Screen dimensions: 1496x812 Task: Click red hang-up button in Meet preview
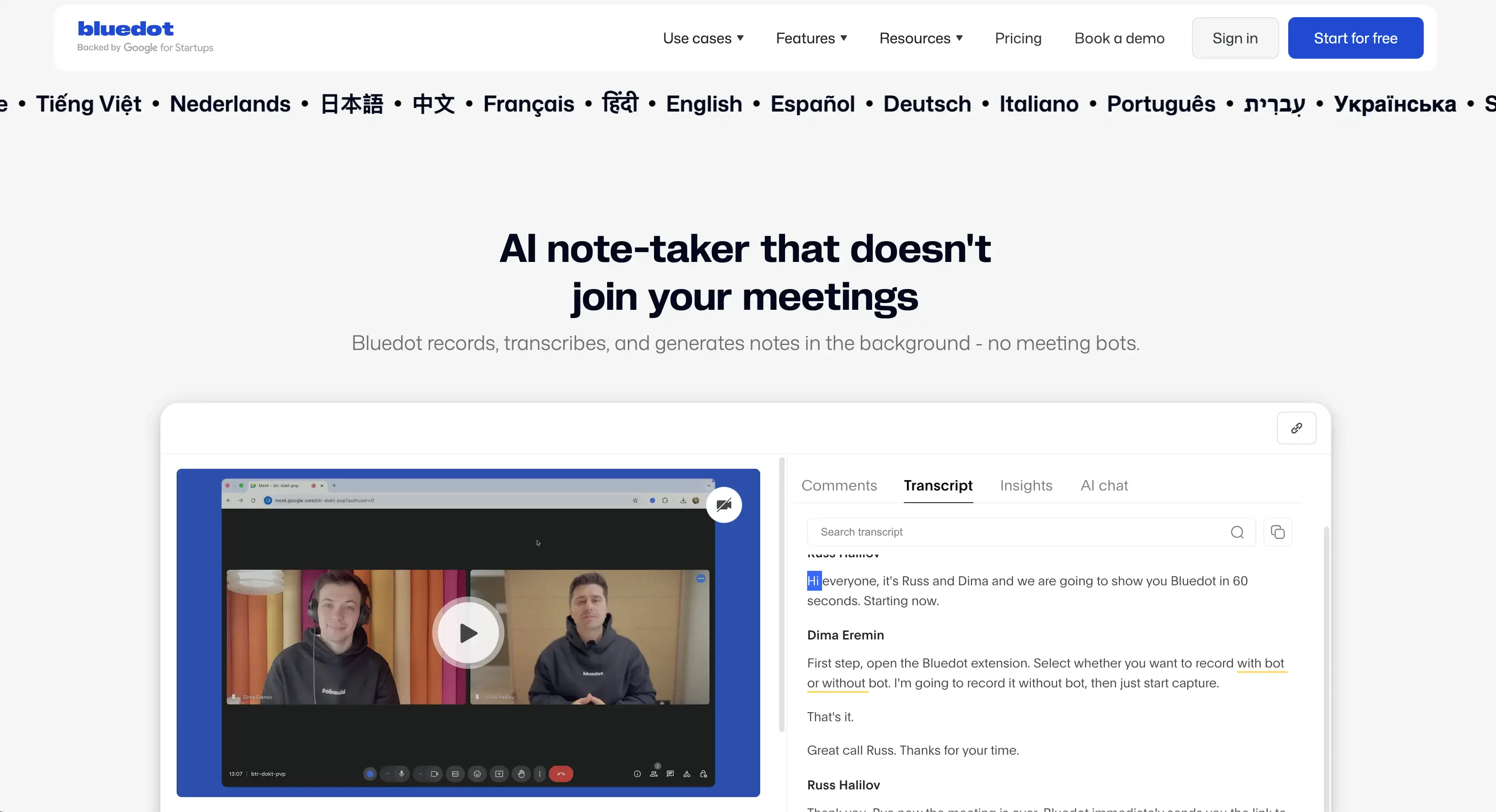(x=561, y=774)
